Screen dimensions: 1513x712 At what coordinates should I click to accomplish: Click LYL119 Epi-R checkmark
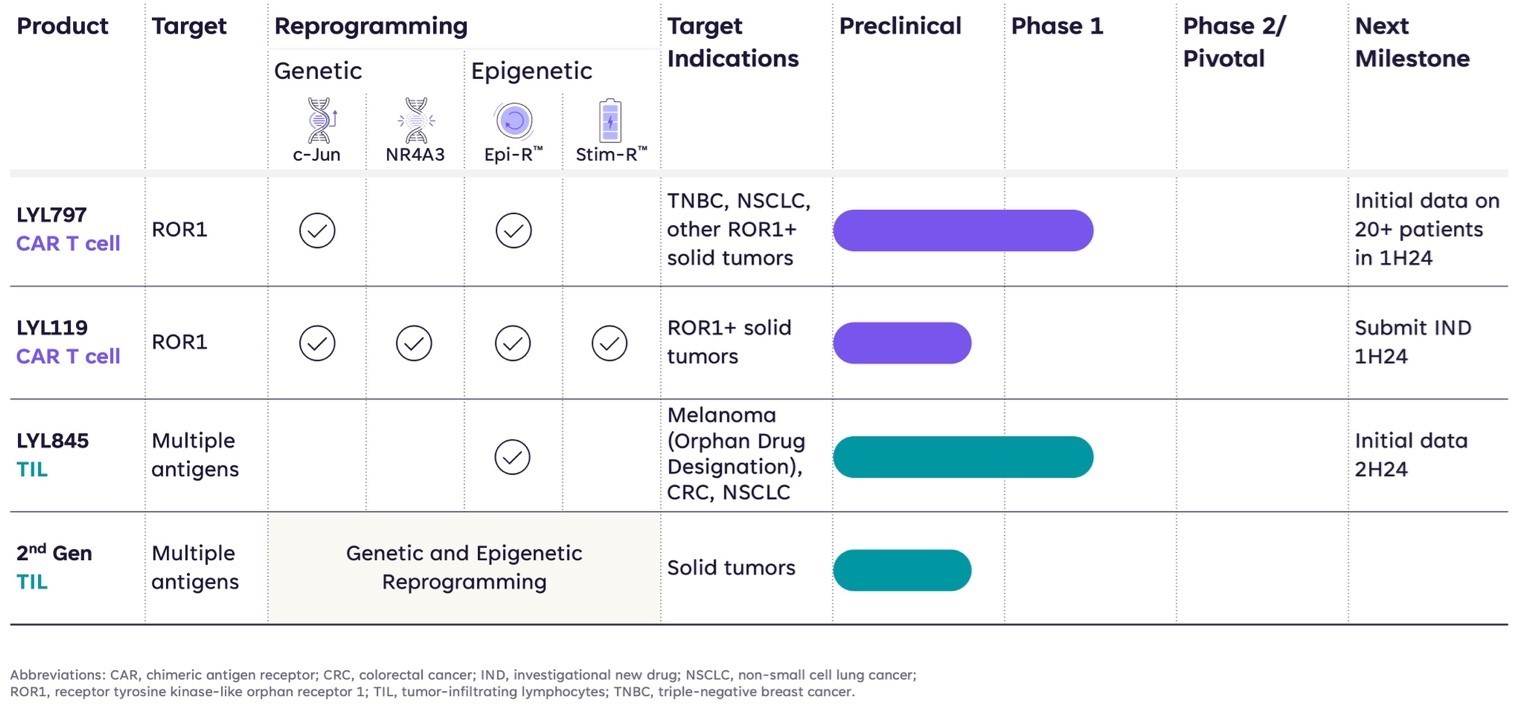[x=513, y=343]
